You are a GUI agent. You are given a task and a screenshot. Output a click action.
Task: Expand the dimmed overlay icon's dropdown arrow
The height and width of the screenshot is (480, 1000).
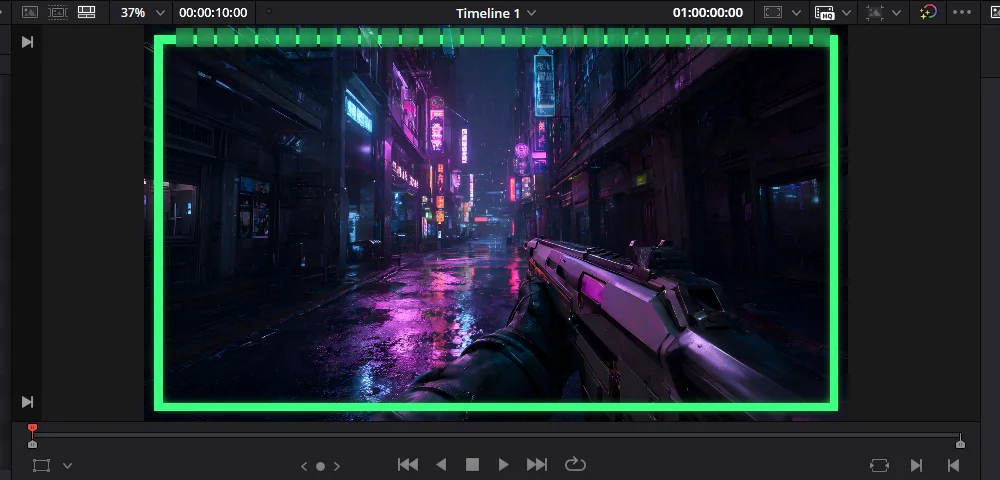click(x=896, y=13)
